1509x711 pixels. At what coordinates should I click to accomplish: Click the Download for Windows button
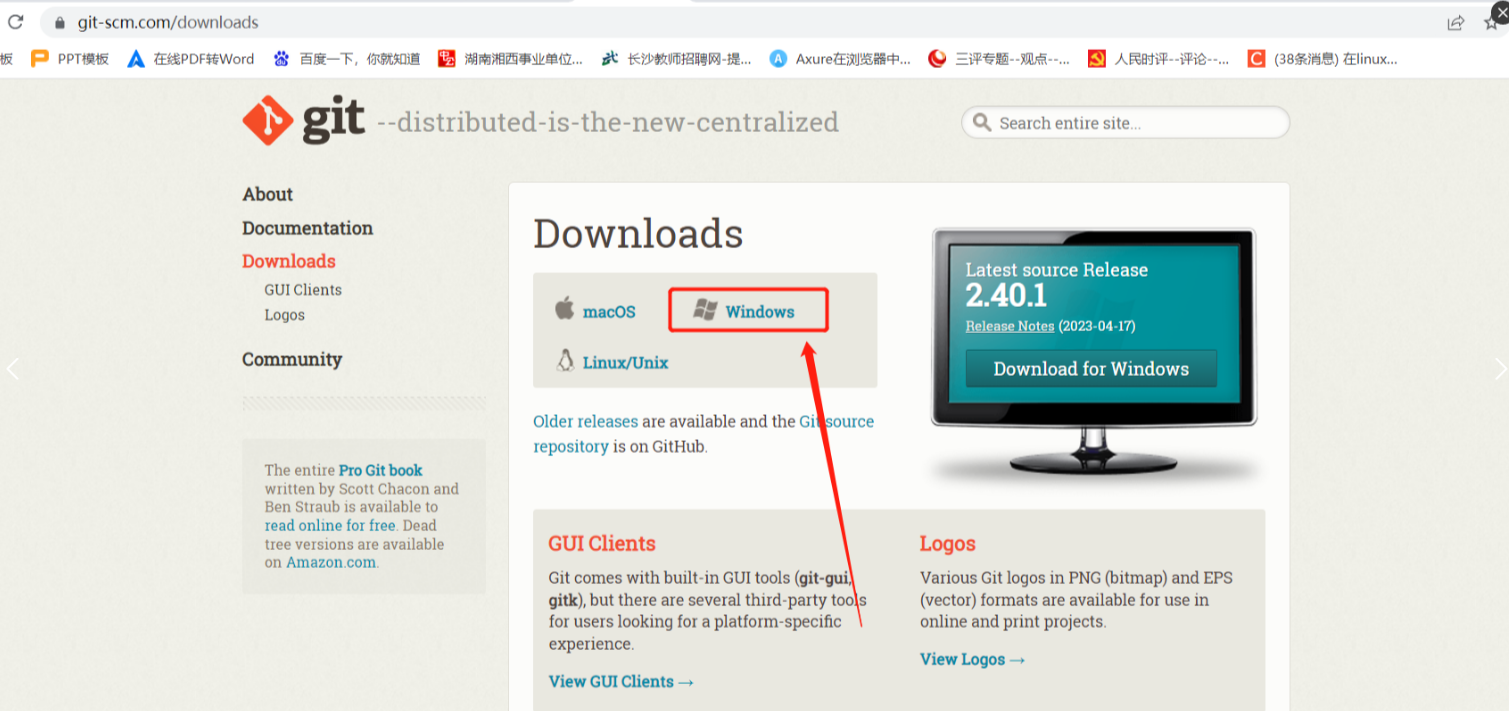tap(1091, 368)
